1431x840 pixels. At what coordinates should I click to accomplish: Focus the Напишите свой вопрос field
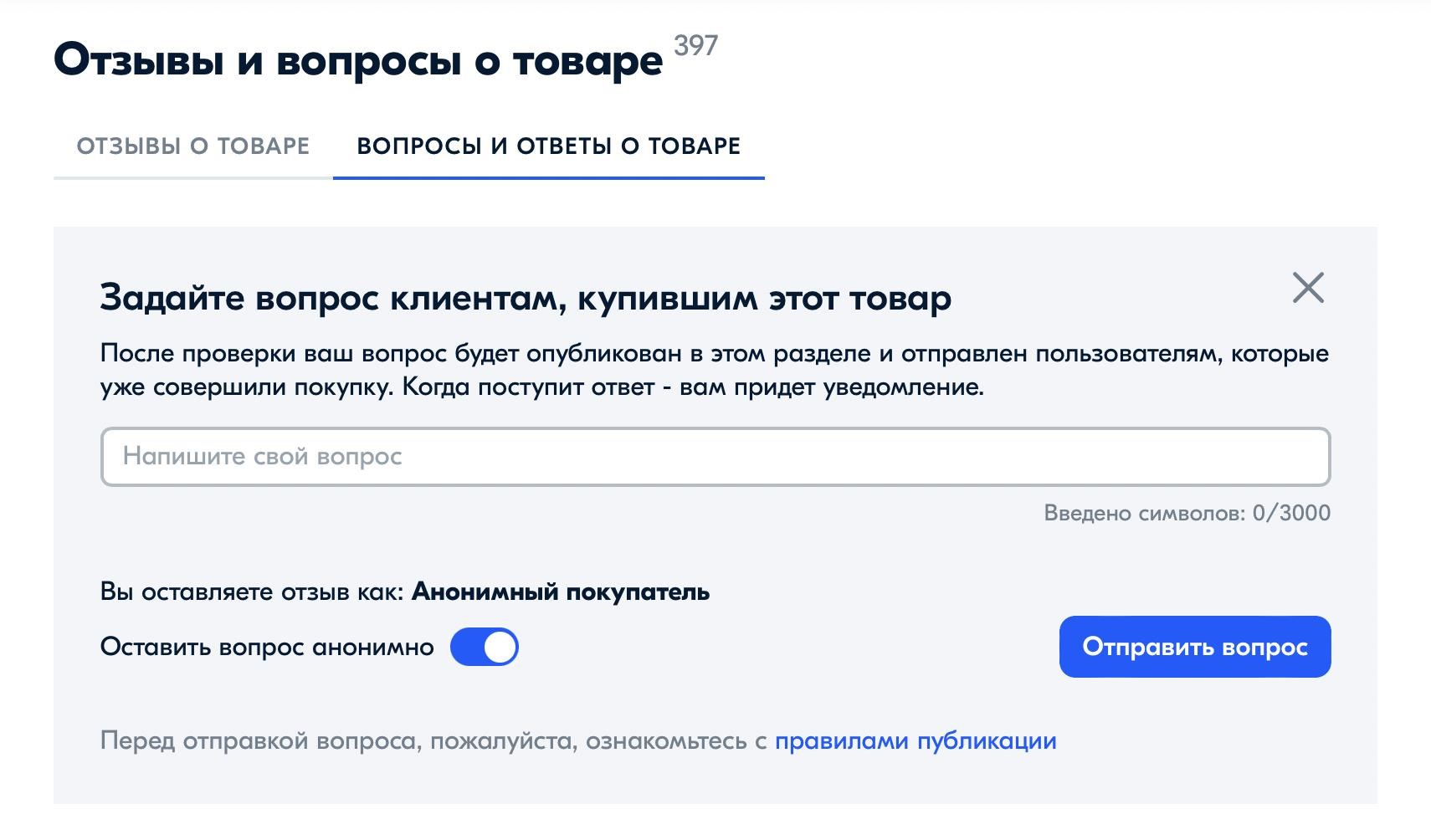[x=715, y=457]
